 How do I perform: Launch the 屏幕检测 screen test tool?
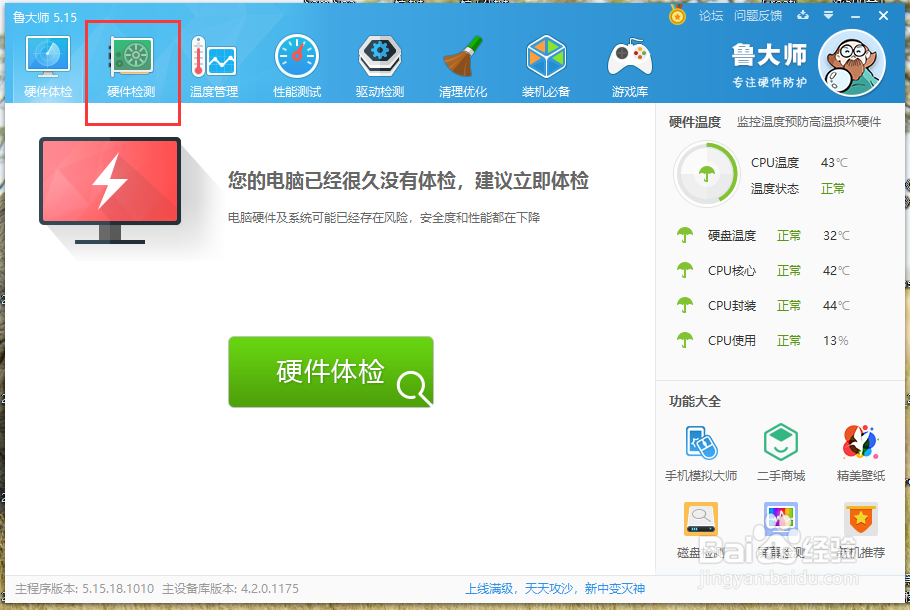(781, 530)
